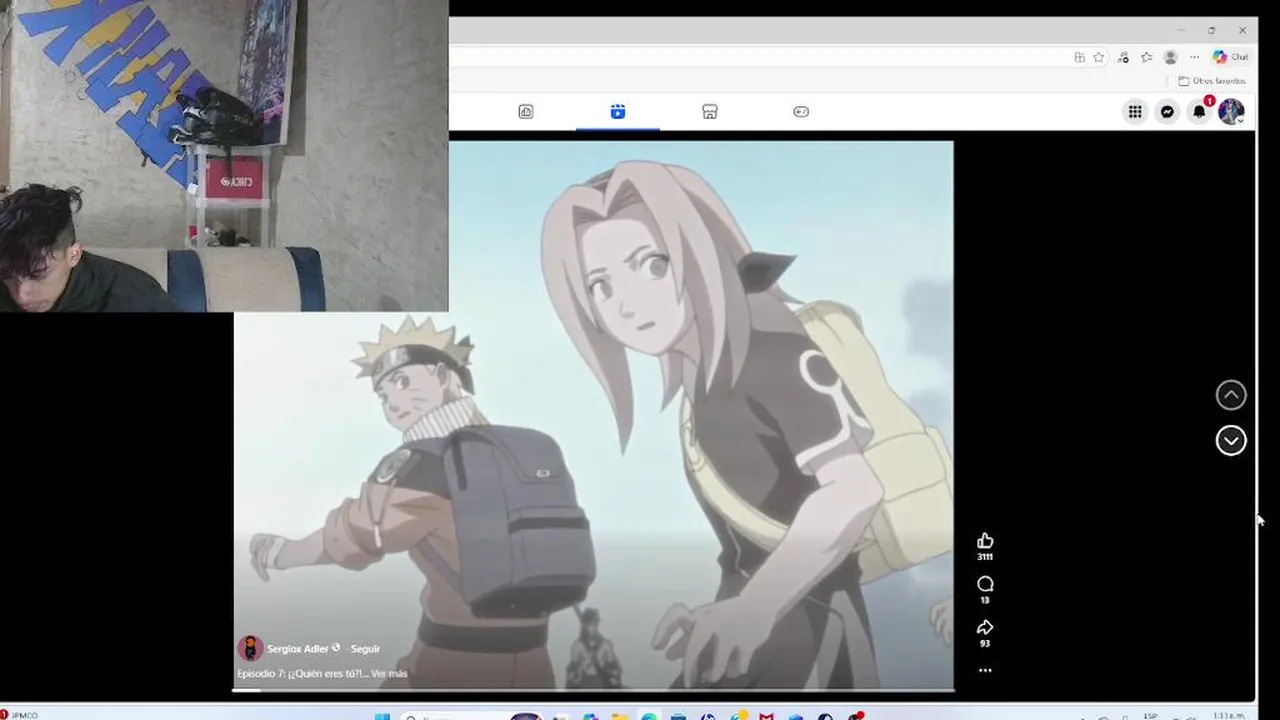Open the Marketplace tab icon
Image resolution: width=1280 pixels, height=720 pixels.
click(710, 112)
